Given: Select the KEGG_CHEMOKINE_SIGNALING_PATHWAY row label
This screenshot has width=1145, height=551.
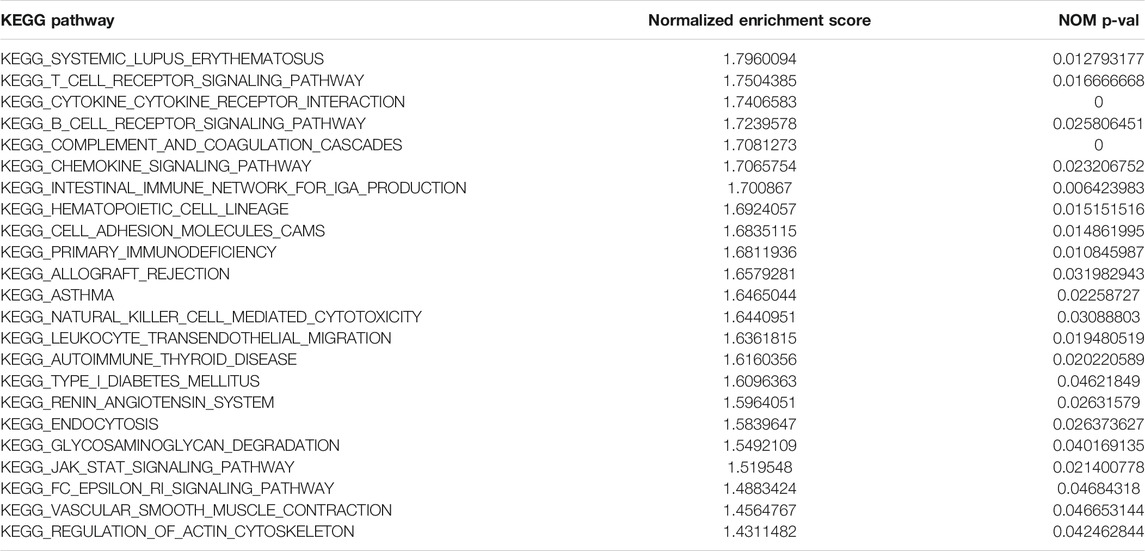Looking at the screenshot, I should click(x=156, y=166).
